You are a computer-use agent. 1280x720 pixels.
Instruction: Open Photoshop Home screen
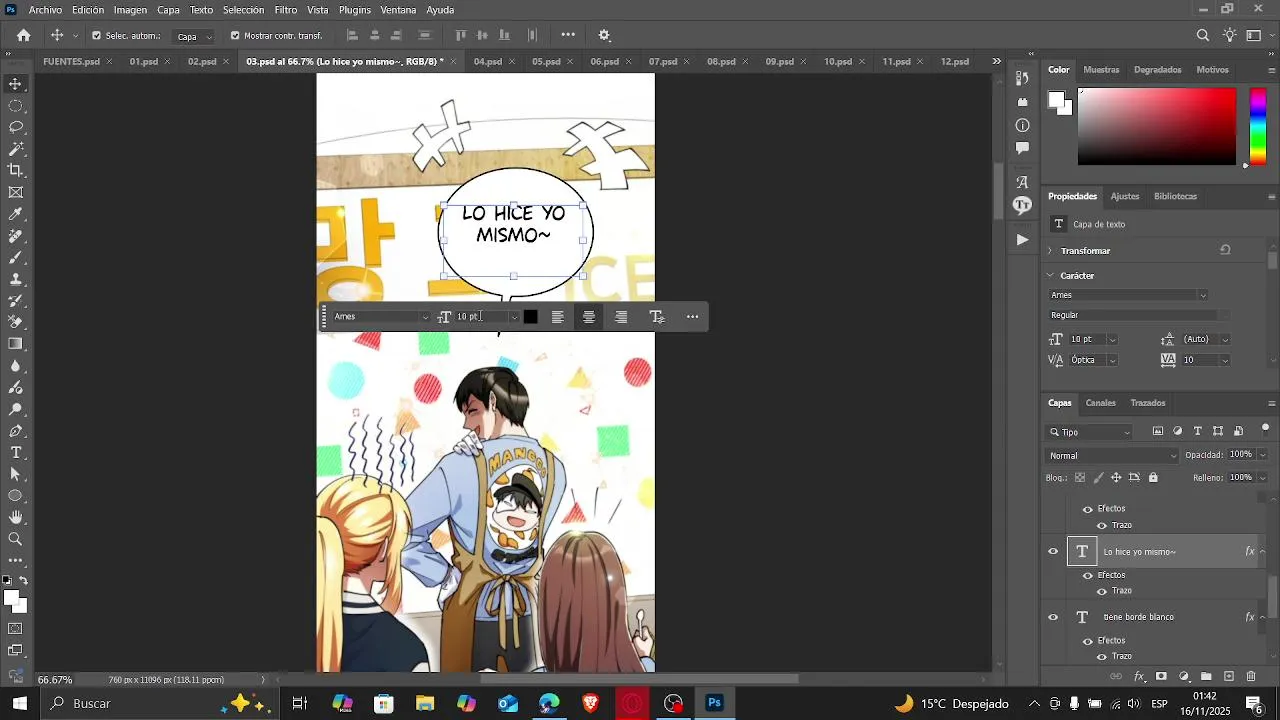[23, 35]
